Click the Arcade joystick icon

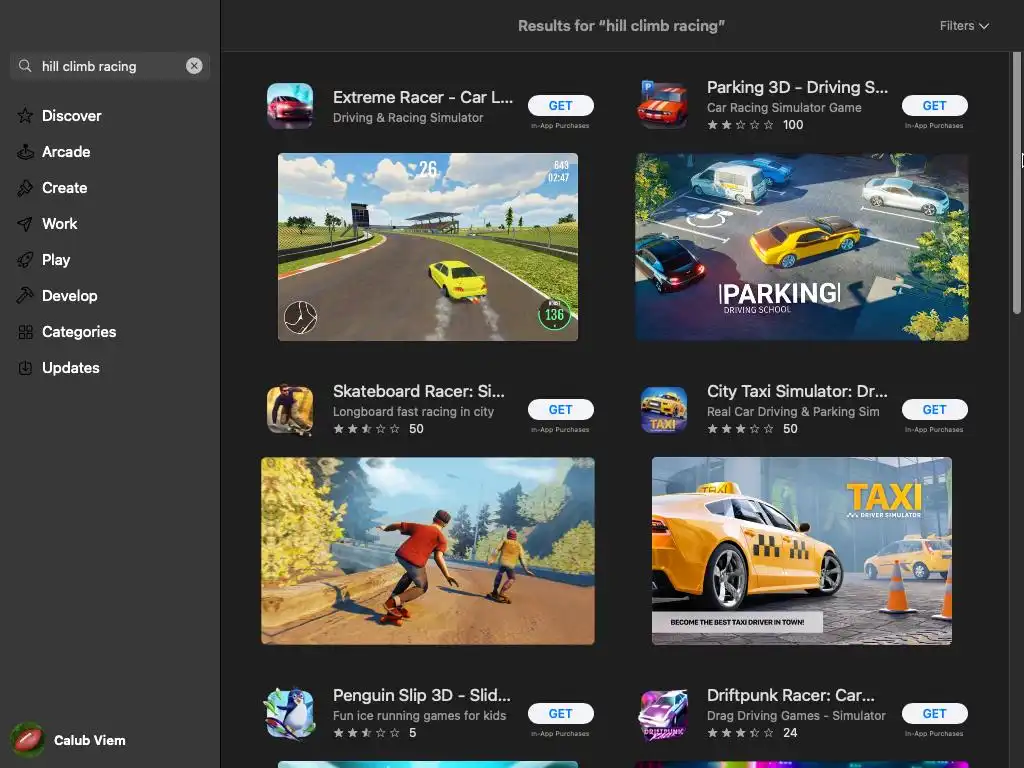tap(25, 152)
